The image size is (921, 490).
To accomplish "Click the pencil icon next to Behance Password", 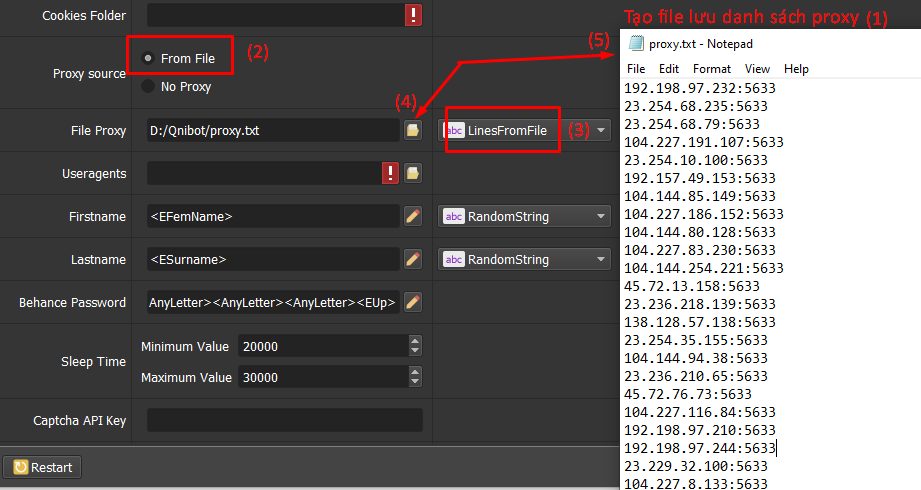I will click(412, 302).
